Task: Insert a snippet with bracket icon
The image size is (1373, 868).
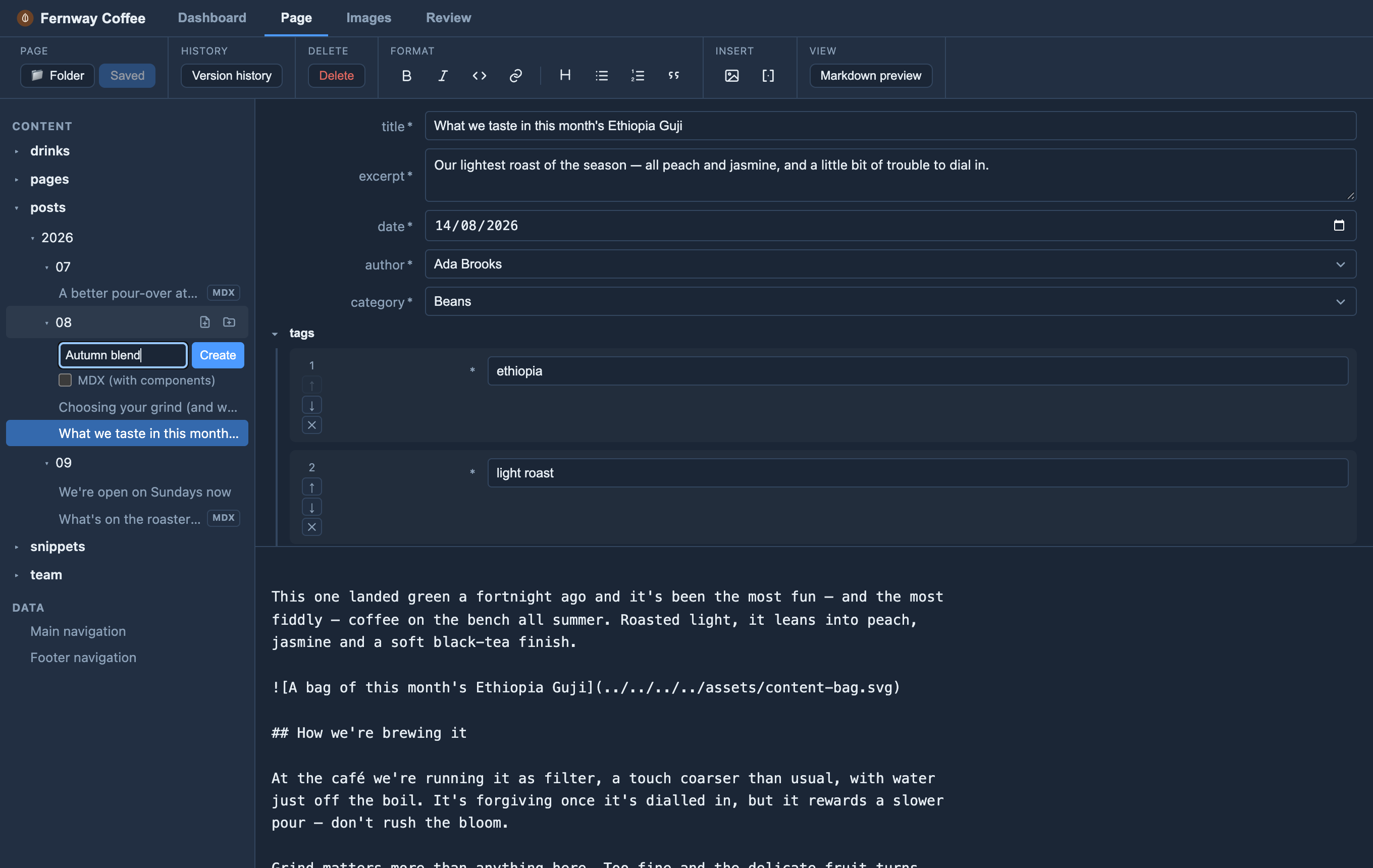Action: (x=768, y=76)
